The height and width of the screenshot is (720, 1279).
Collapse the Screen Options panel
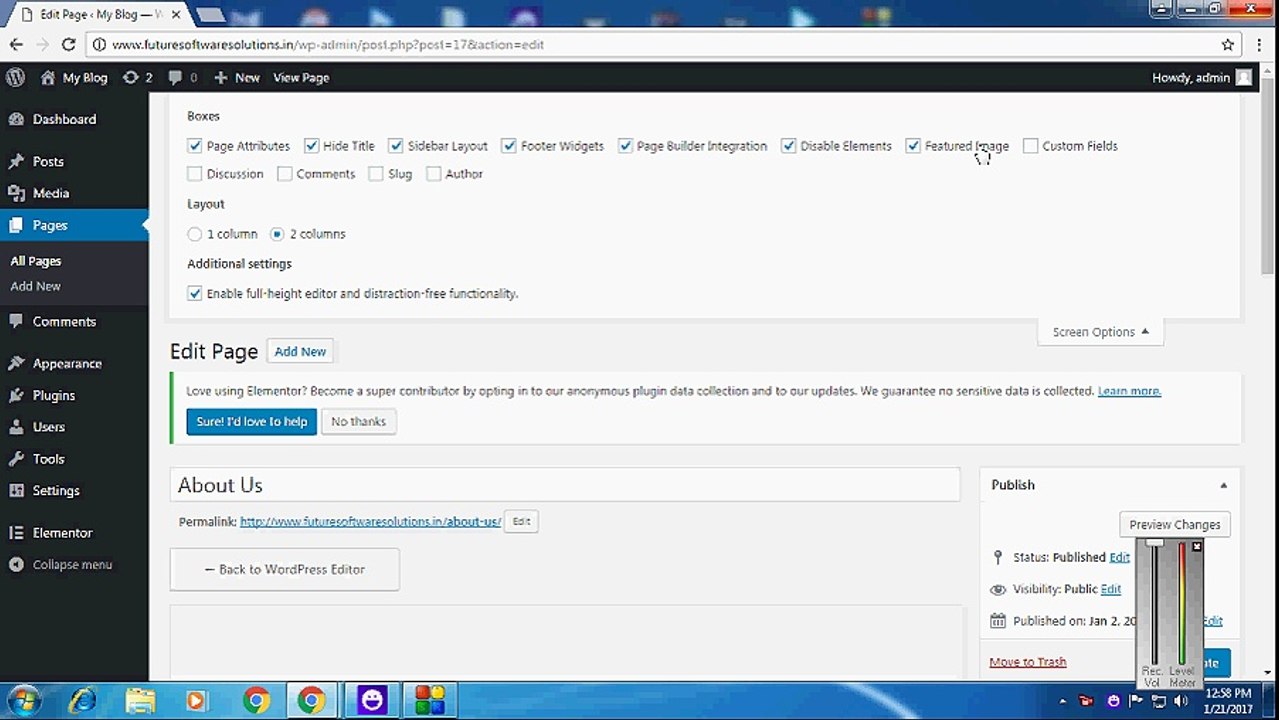(1100, 332)
